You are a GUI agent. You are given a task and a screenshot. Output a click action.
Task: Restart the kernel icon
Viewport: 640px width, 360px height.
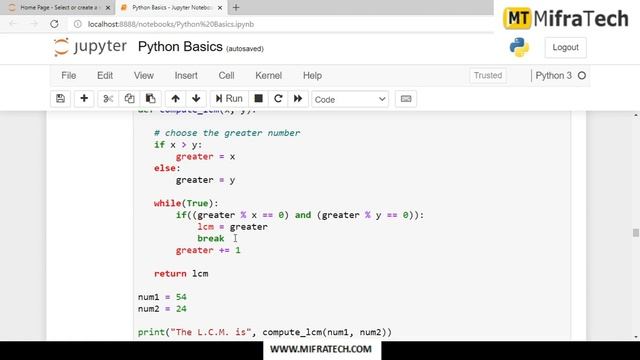(278, 99)
